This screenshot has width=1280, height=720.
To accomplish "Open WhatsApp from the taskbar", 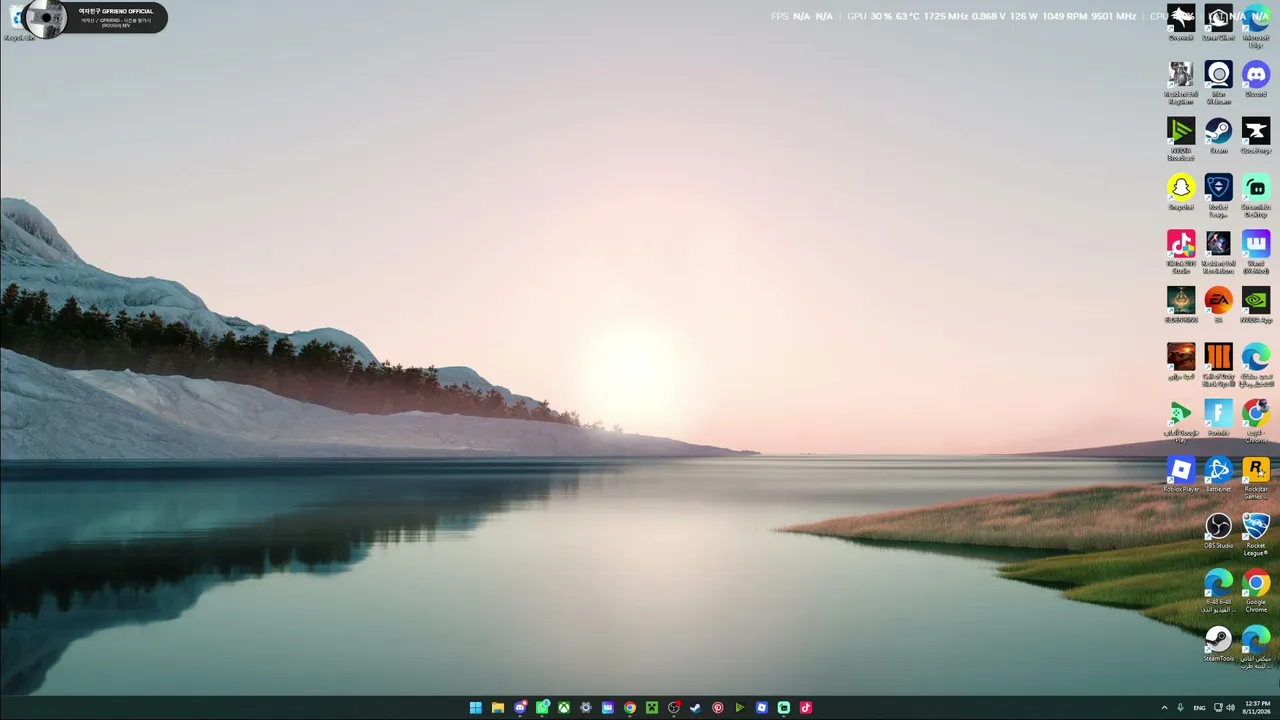I will coord(542,708).
